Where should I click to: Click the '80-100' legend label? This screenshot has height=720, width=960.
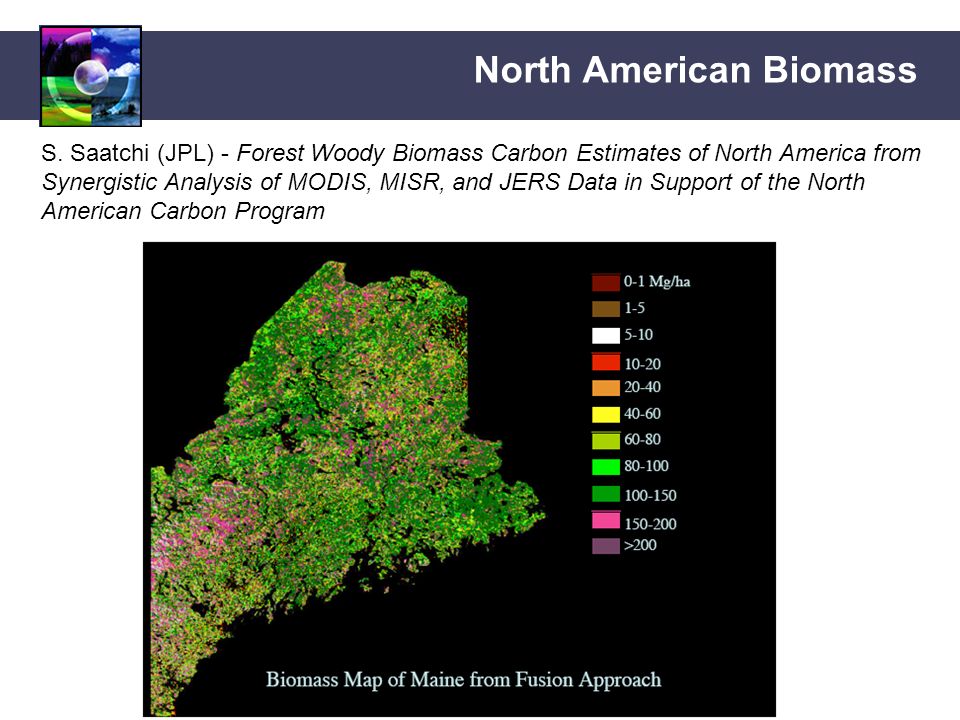point(647,466)
